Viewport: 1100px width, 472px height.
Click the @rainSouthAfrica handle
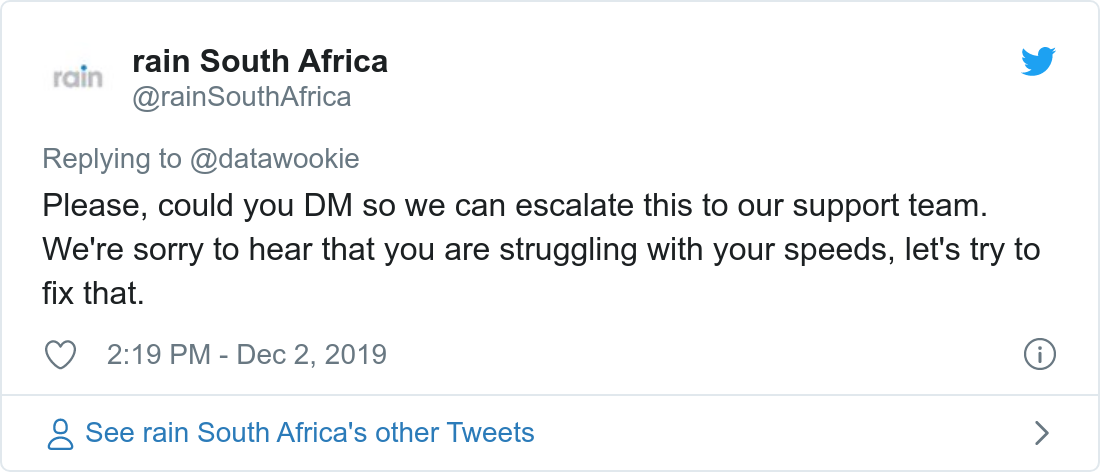tap(241, 97)
